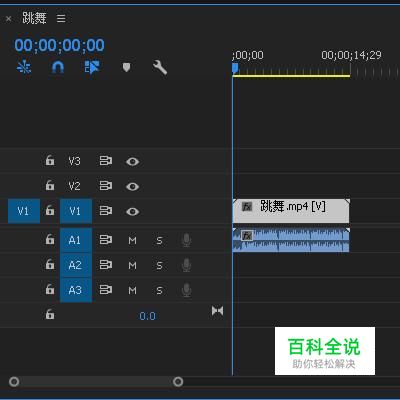Toggle lock on the master track
Image resolution: width=400 pixels, height=400 pixels.
50,314
